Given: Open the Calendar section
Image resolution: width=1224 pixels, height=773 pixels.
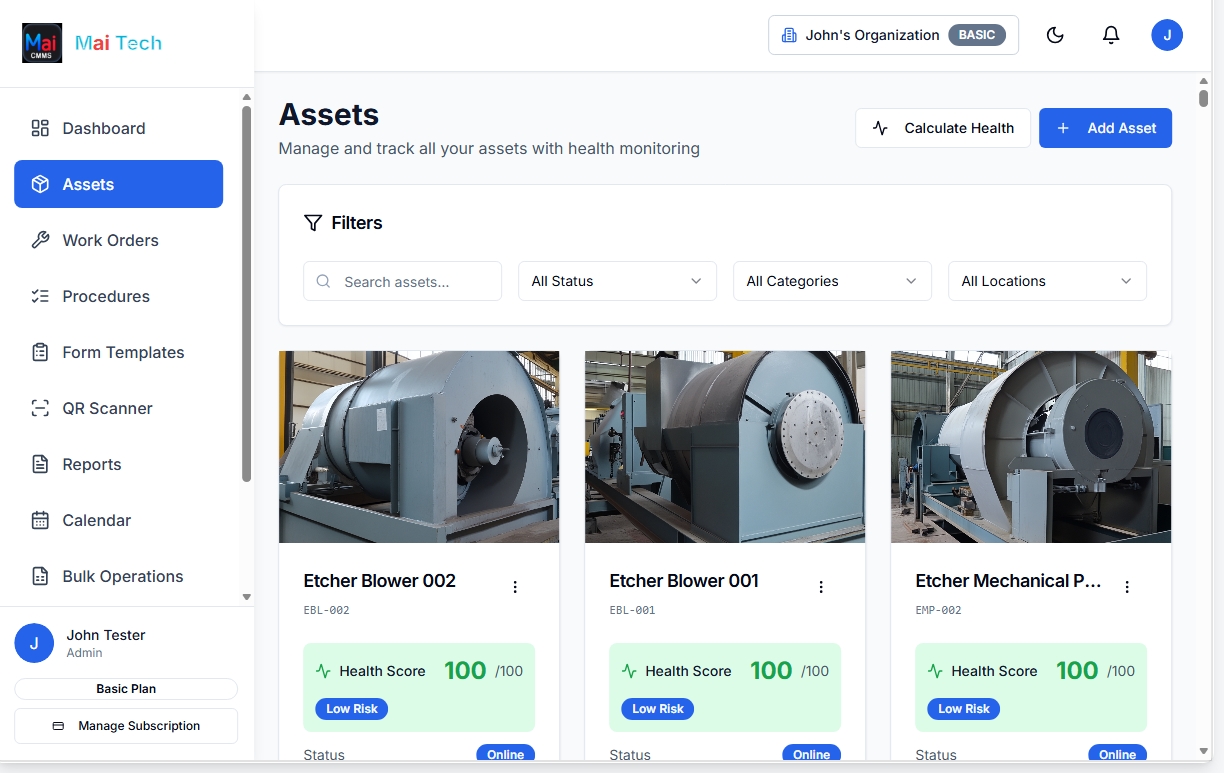Looking at the screenshot, I should (97, 520).
